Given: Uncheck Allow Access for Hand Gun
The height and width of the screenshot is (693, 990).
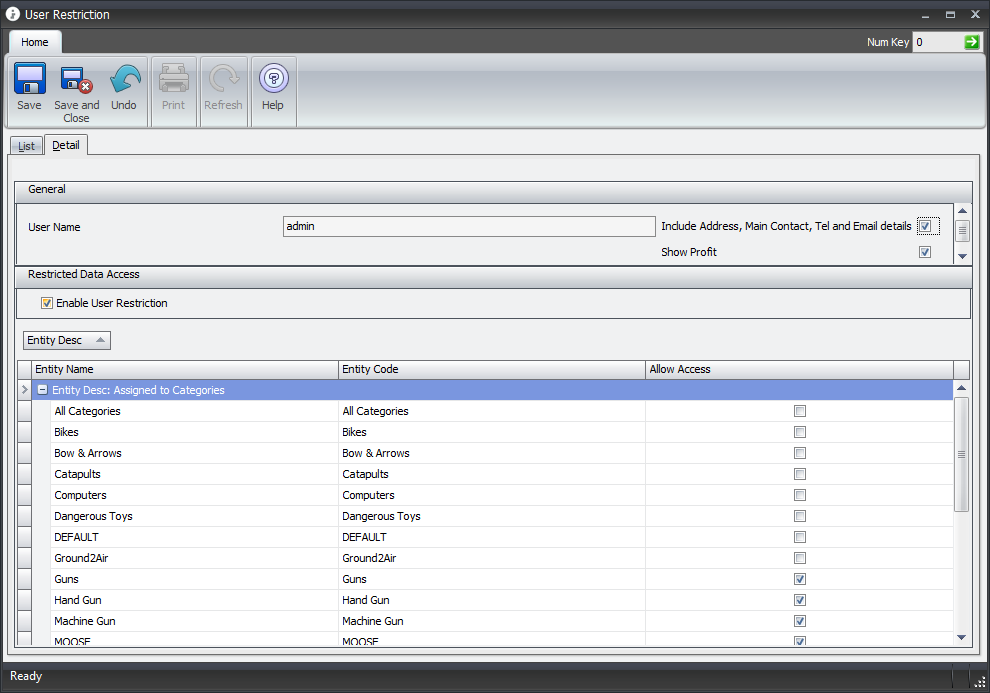Looking at the screenshot, I should tap(799, 600).
